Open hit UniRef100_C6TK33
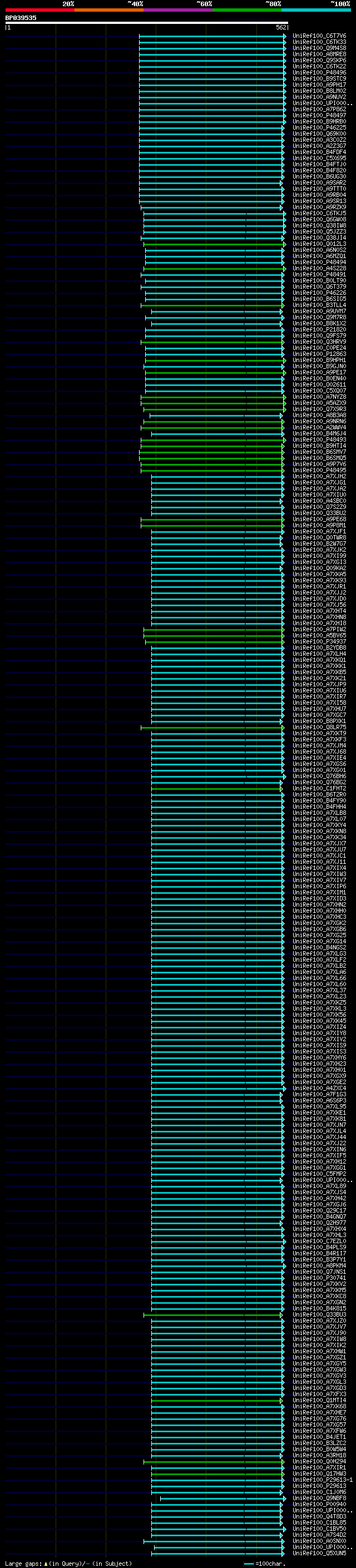 point(319,42)
